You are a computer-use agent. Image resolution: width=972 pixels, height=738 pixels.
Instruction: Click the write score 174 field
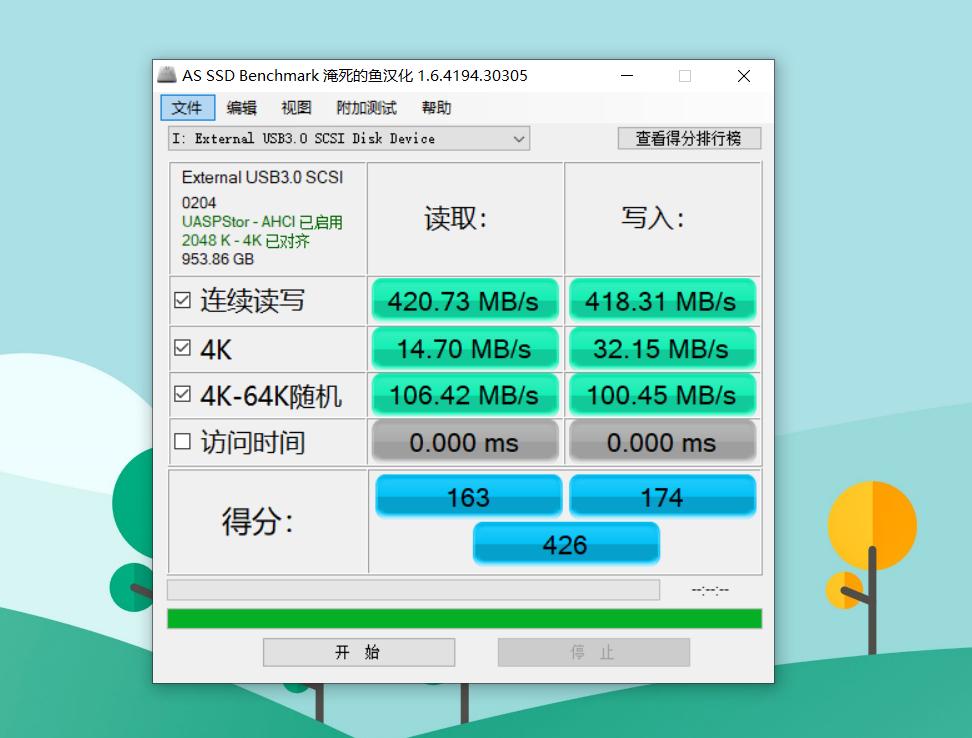662,496
